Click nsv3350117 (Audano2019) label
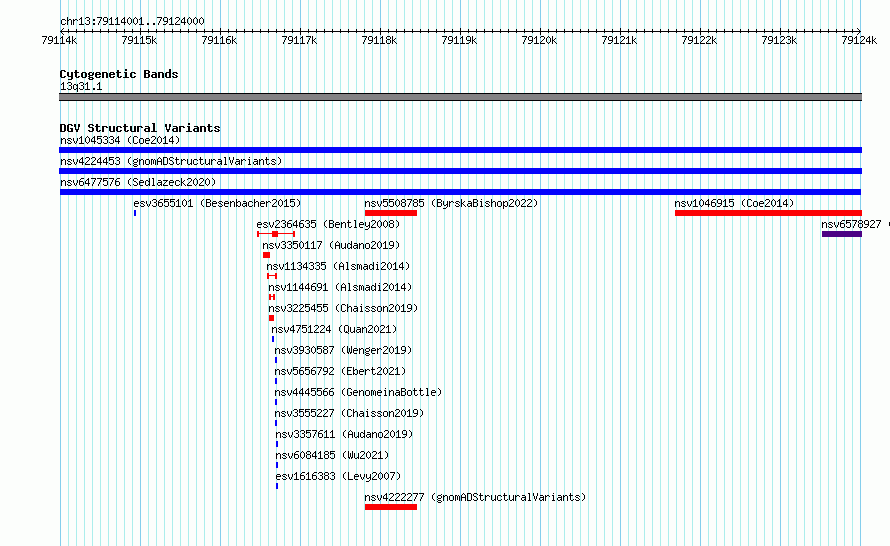Viewport: 890px width, 546px height. 331,245
